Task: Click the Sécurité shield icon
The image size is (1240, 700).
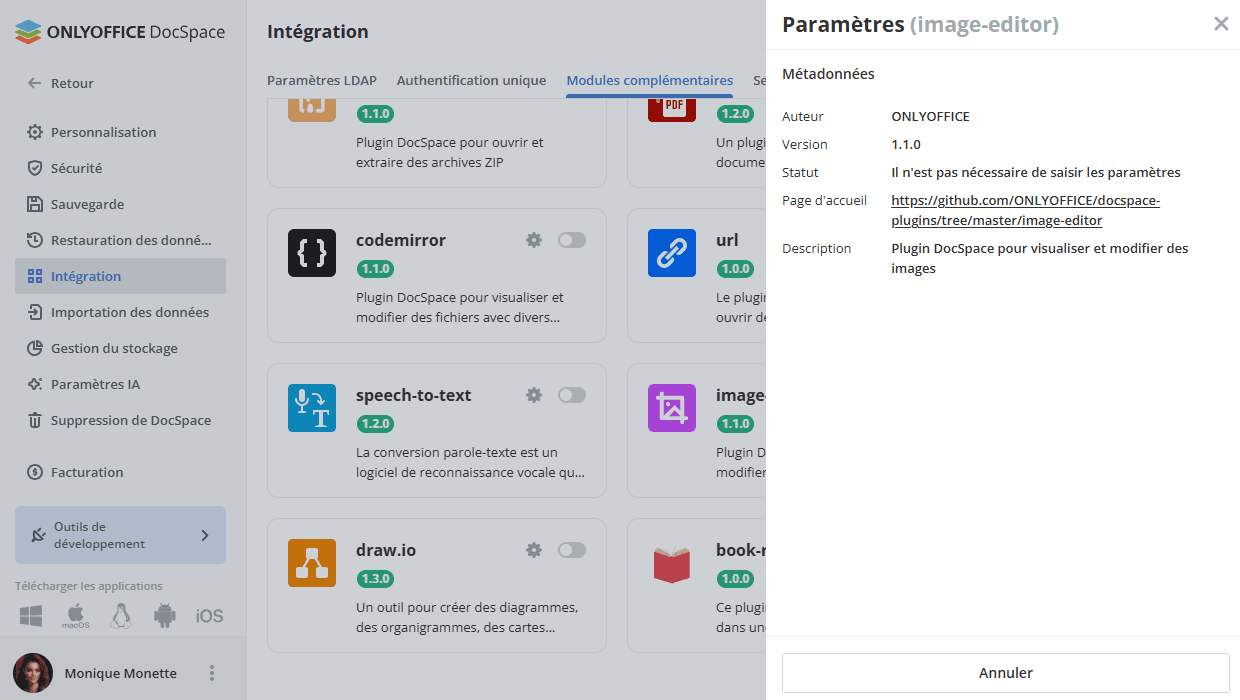Action: (35, 168)
